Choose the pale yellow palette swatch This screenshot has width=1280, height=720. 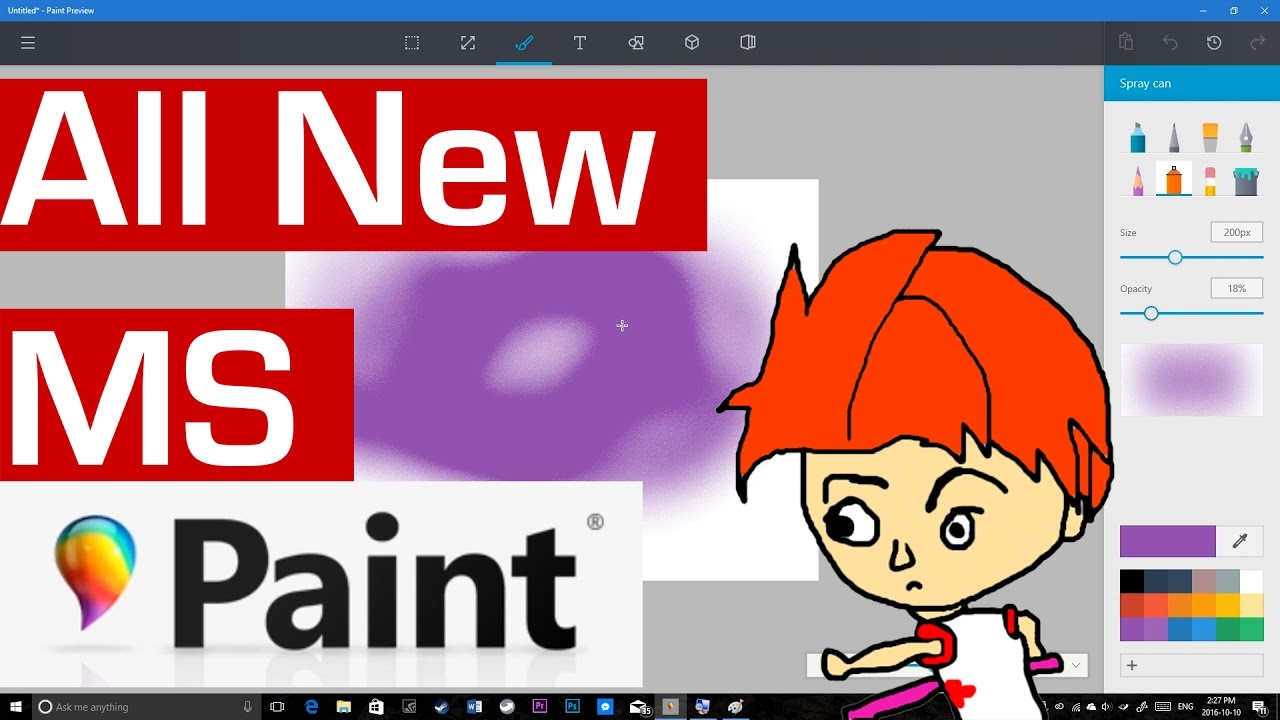1251,605
